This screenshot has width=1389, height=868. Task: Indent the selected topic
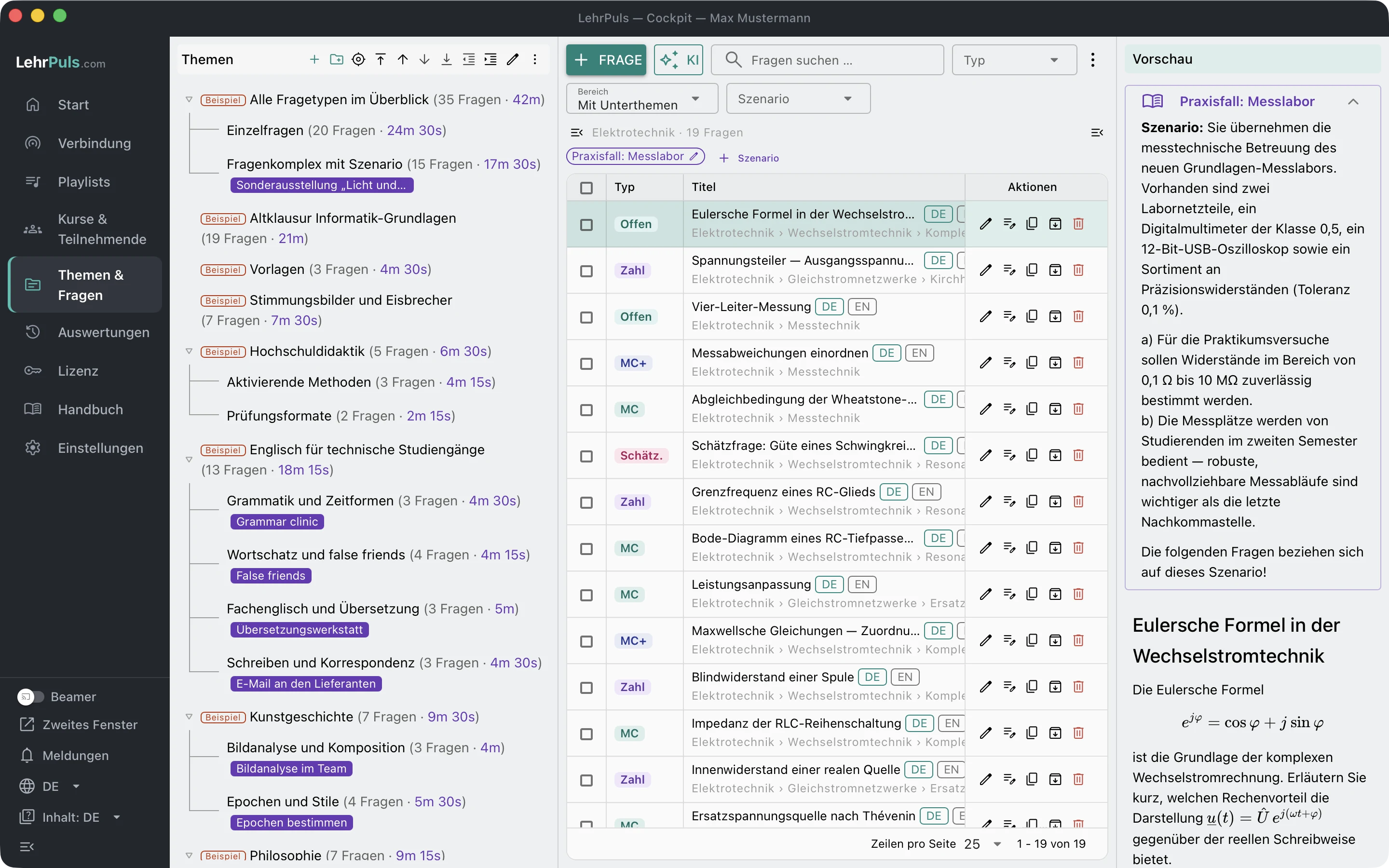491,60
